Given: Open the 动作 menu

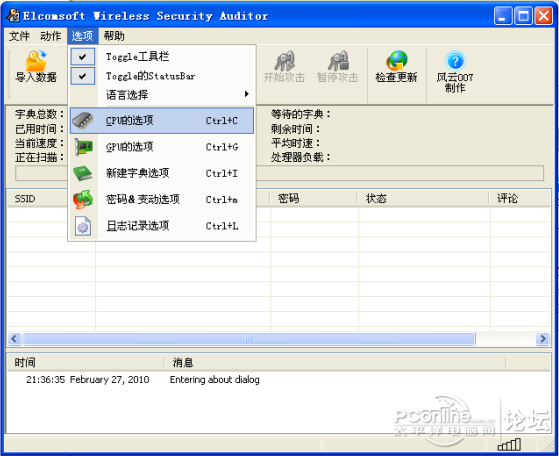Looking at the screenshot, I should (50, 36).
